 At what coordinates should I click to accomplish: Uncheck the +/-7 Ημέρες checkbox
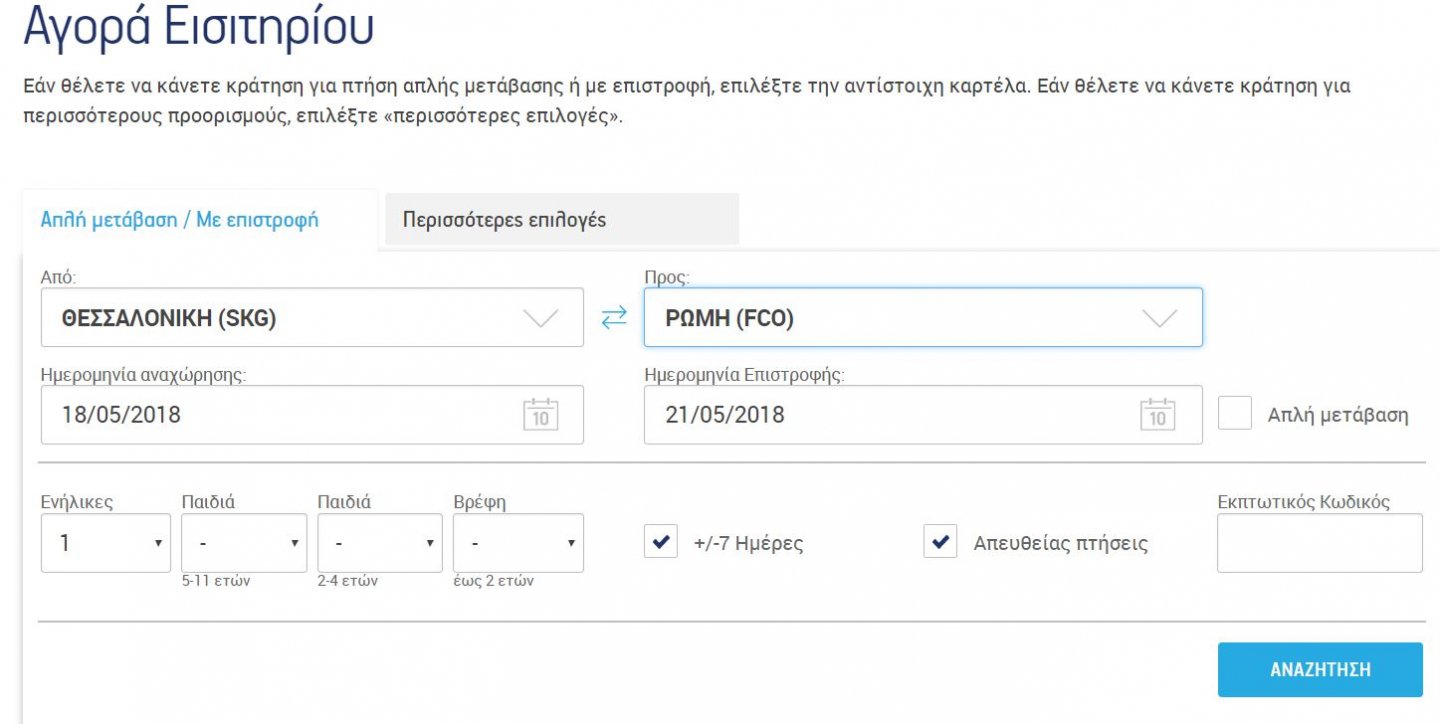[661, 542]
